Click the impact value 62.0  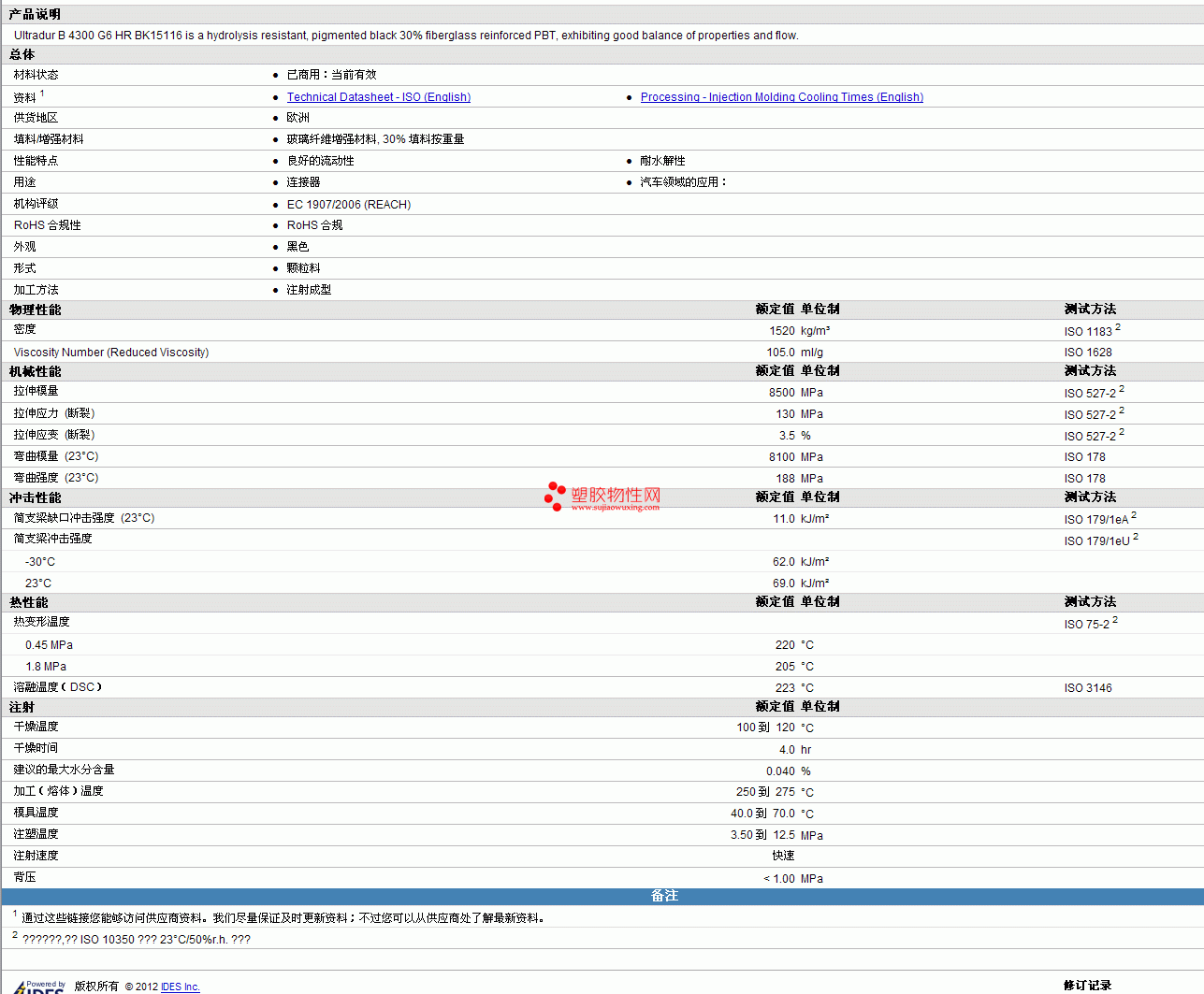(x=784, y=562)
